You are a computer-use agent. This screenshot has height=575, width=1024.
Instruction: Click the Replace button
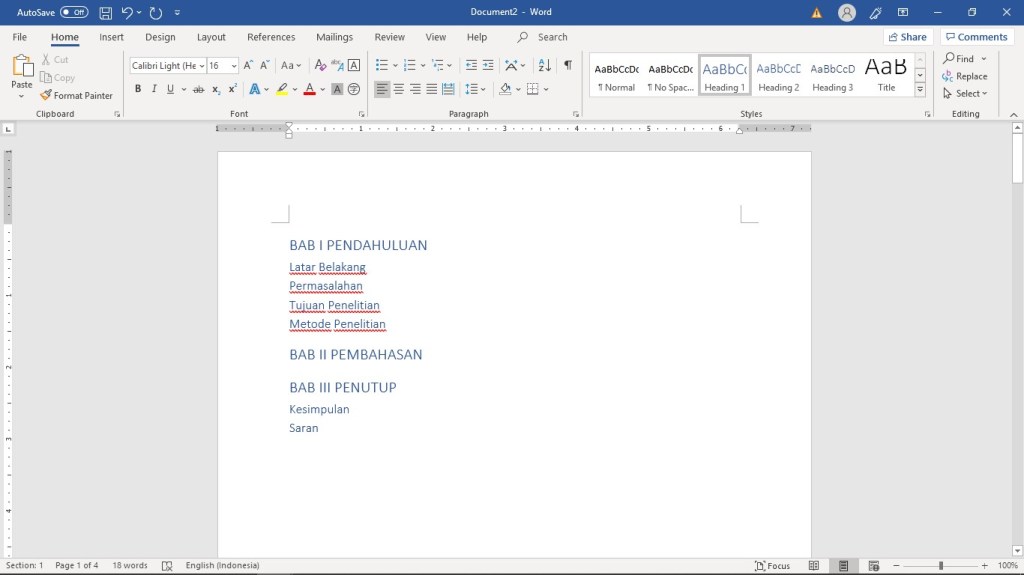(x=964, y=76)
